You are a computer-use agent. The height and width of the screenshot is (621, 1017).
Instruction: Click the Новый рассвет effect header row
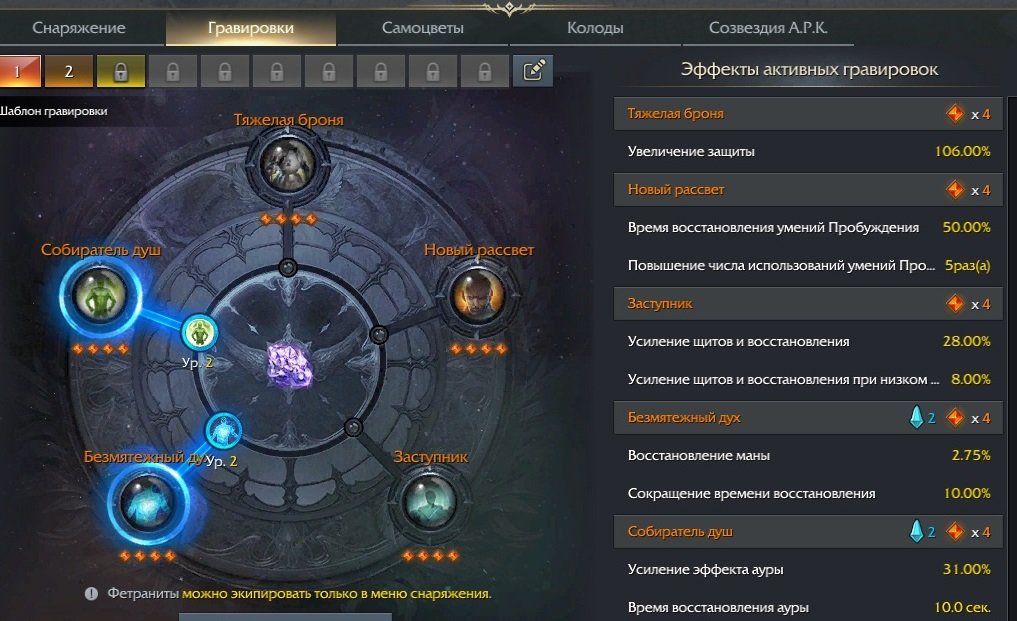coord(808,189)
